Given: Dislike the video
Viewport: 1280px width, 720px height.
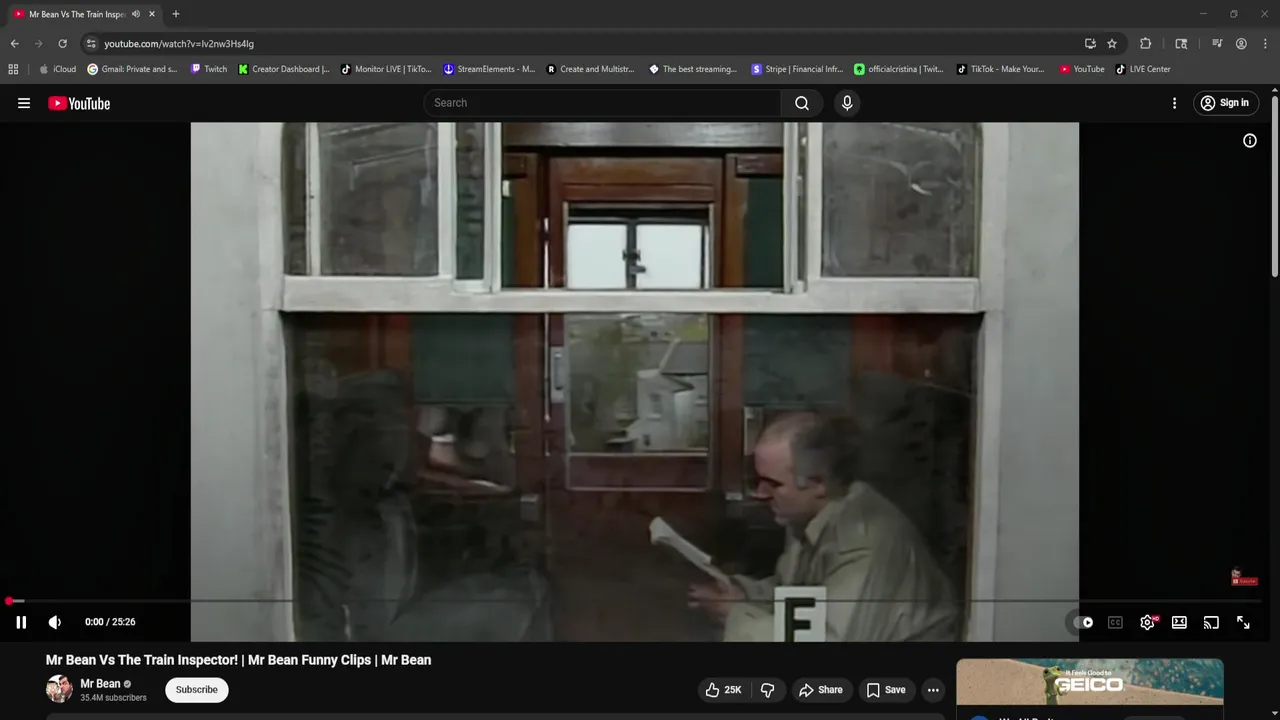Looking at the screenshot, I should [x=768, y=690].
